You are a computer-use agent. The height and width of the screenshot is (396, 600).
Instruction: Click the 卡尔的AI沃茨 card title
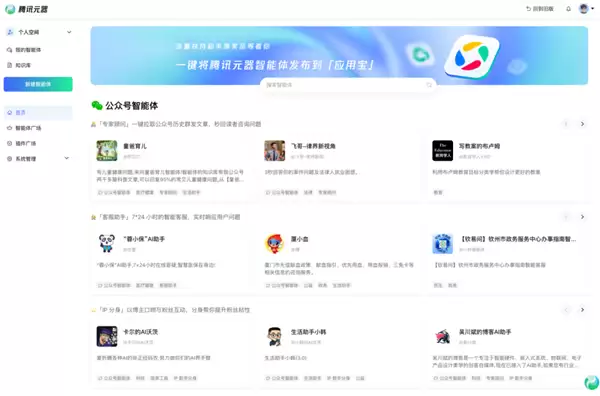click(x=141, y=332)
